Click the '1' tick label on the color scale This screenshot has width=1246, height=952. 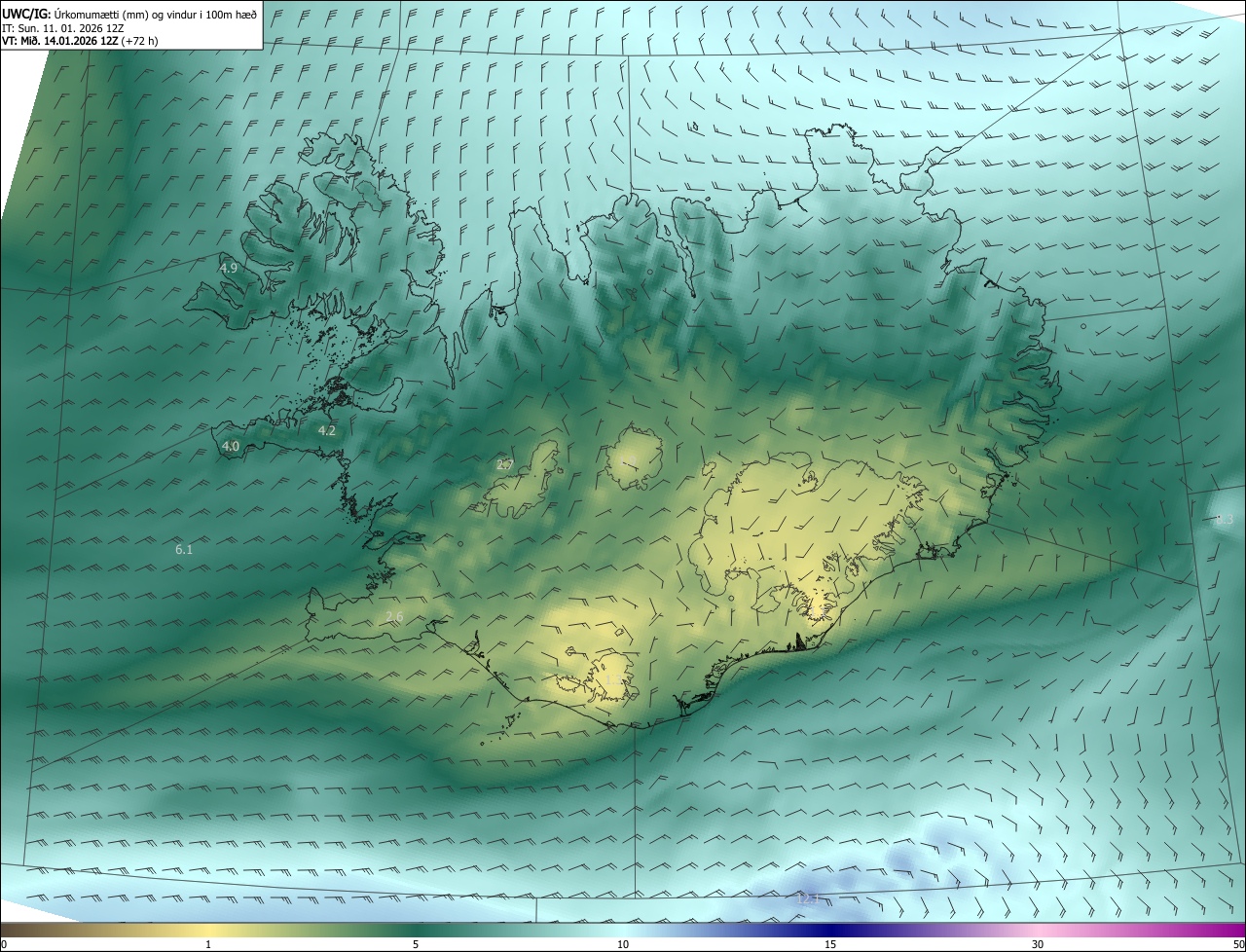click(x=208, y=945)
